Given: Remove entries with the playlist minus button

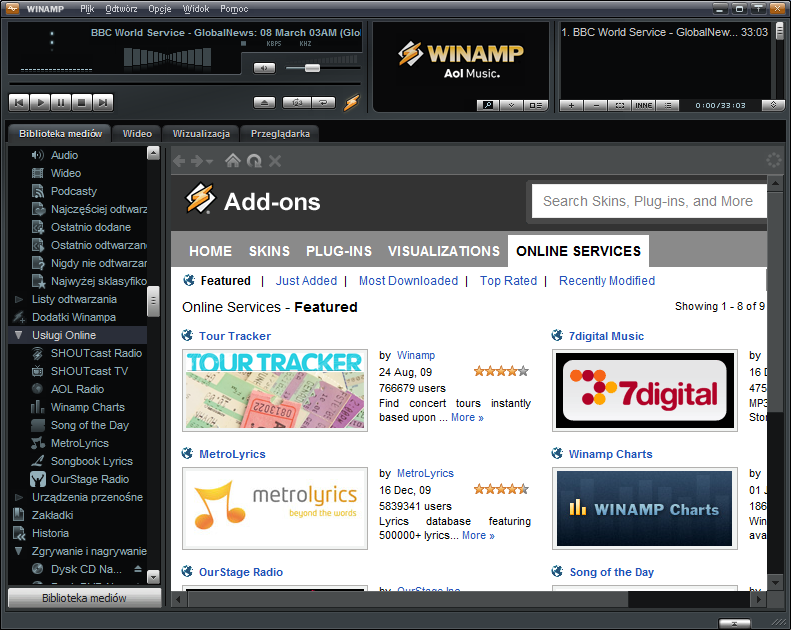Looking at the screenshot, I should point(596,105).
